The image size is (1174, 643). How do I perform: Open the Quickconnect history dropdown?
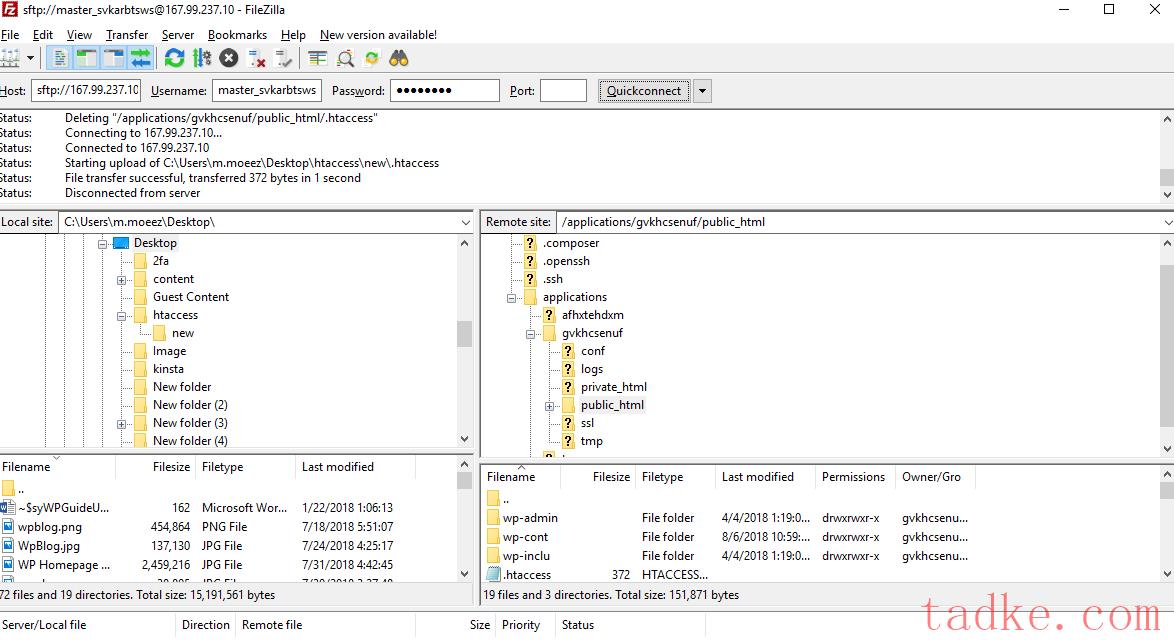[702, 91]
